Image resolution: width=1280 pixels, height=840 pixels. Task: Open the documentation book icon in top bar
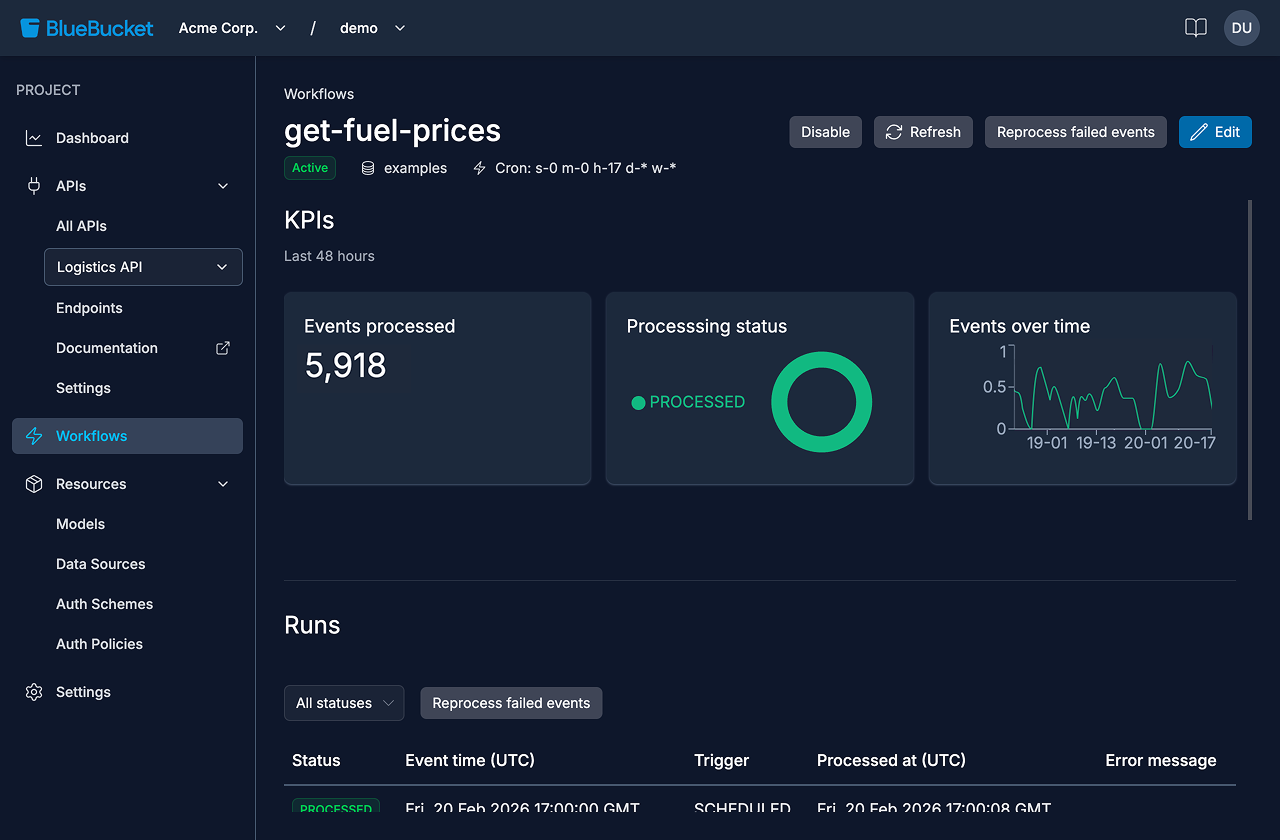[x=1195, y=28]
